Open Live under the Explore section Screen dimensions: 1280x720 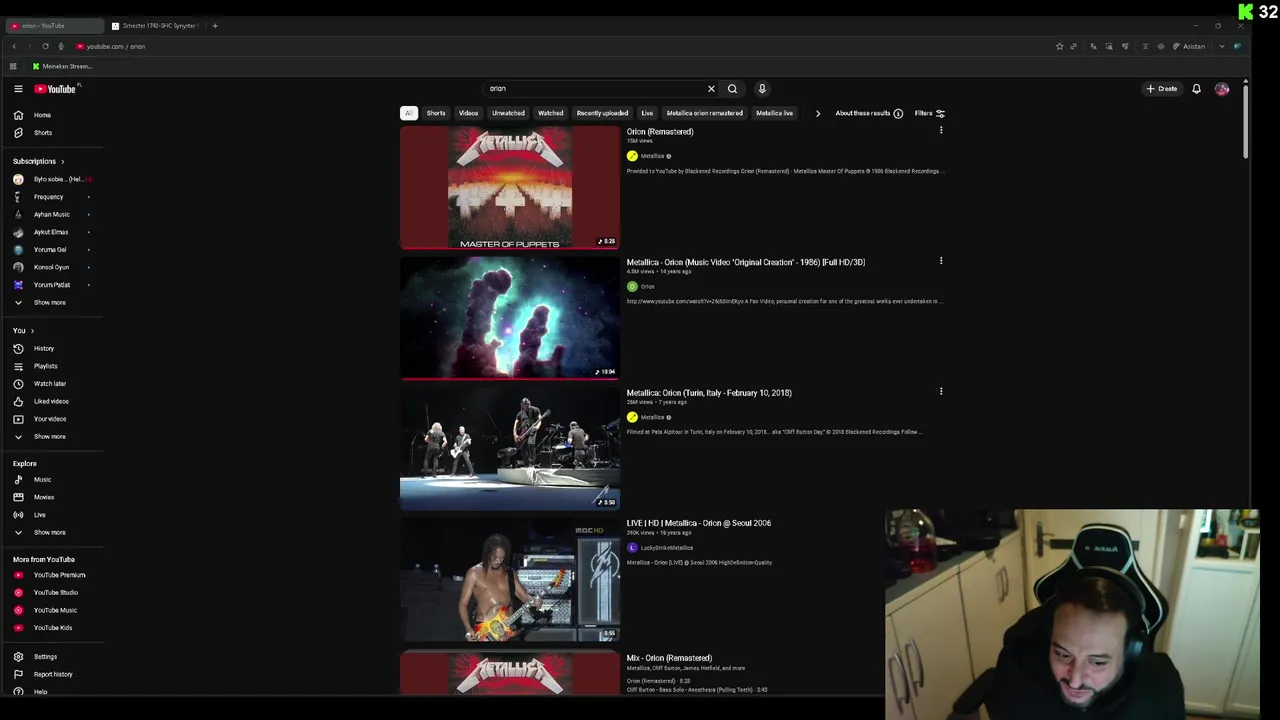(39, 515)
